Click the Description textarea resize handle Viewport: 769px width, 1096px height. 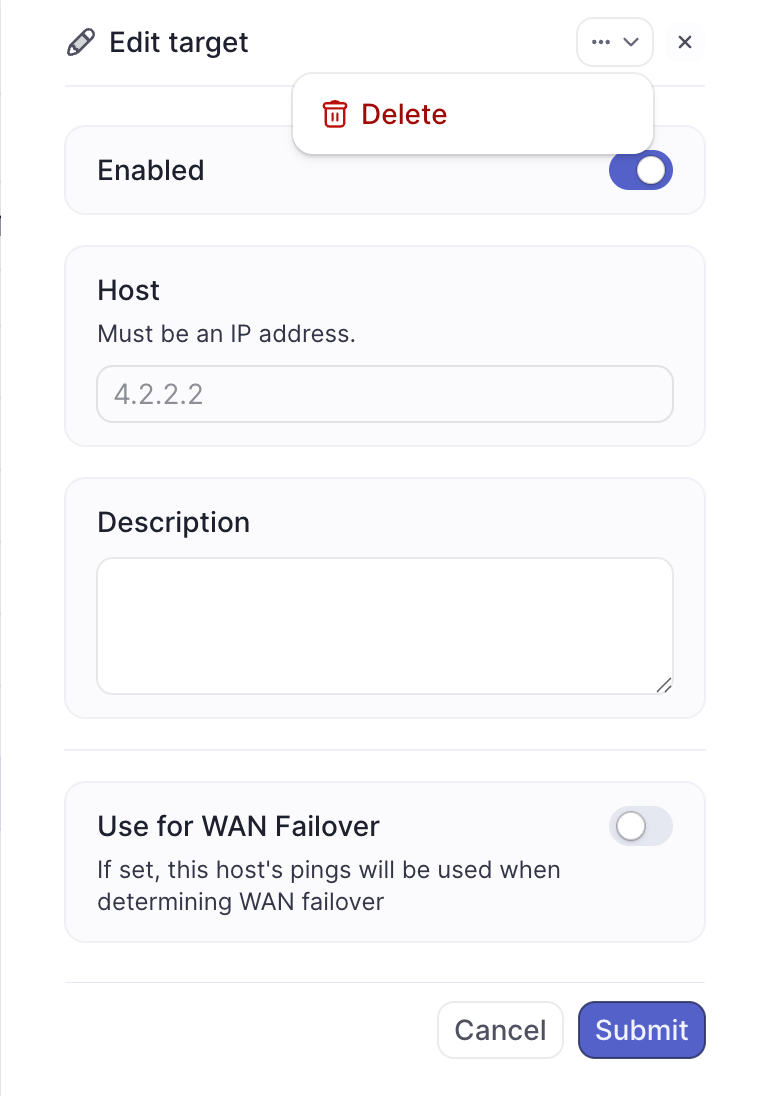[x=664, y=686]
